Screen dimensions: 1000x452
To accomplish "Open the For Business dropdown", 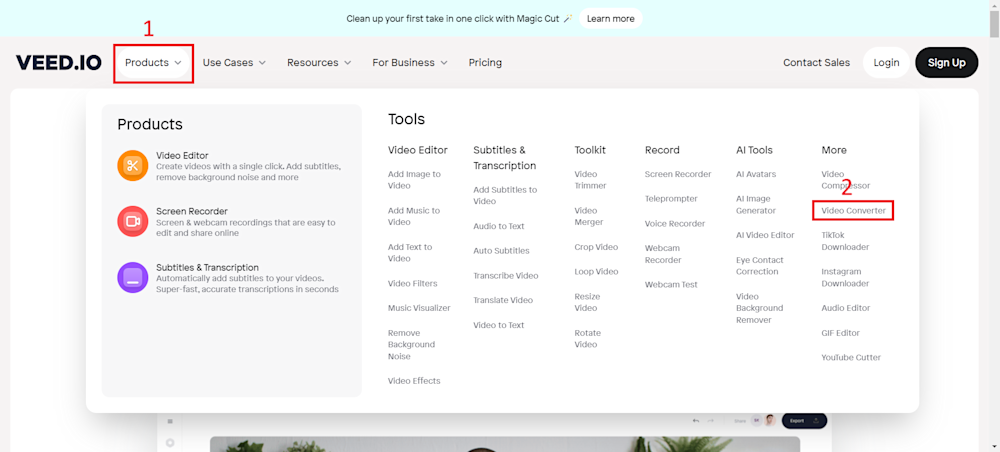I will 409,62.
